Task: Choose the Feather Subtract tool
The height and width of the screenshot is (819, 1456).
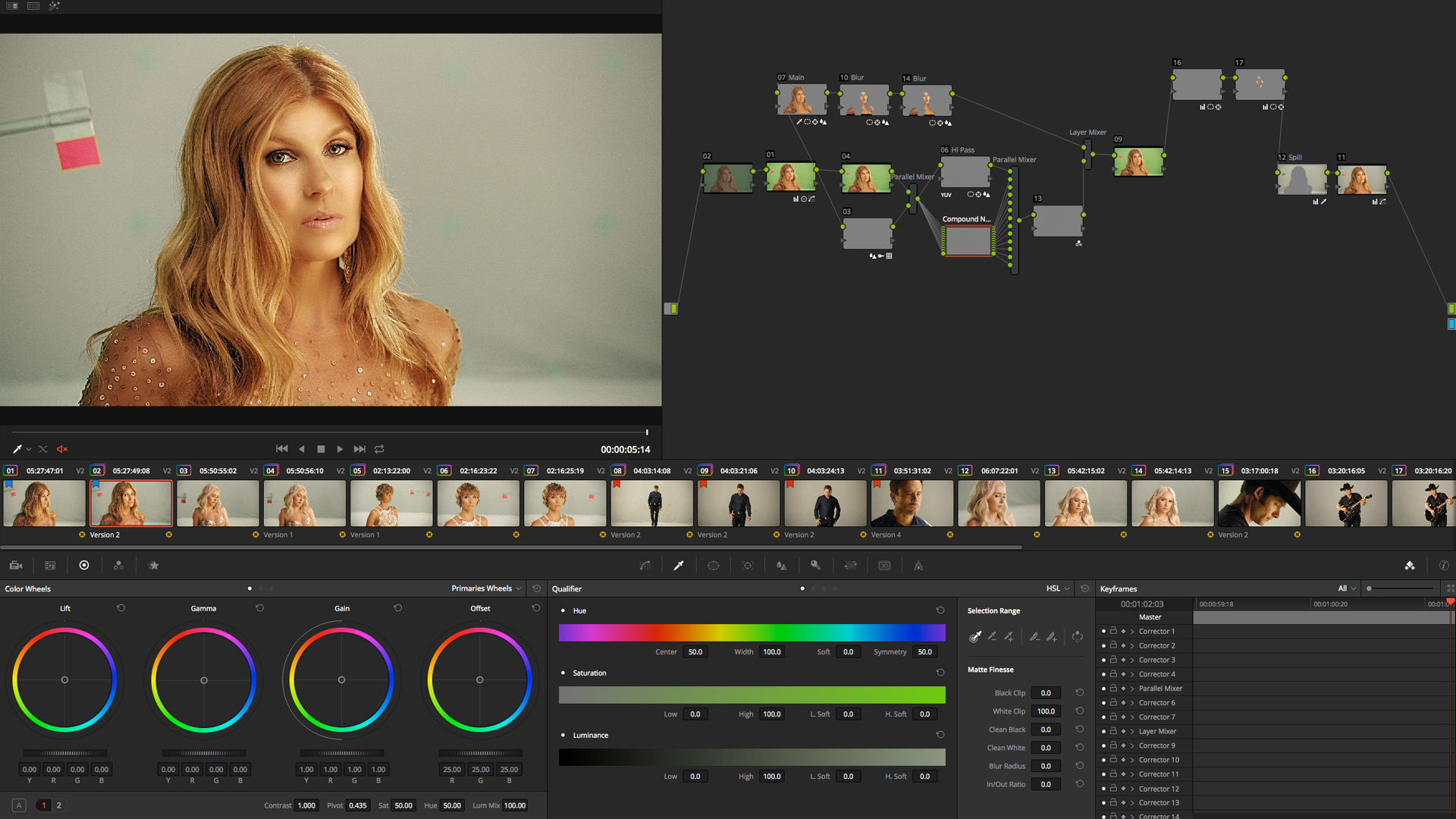Action: 1034,637
